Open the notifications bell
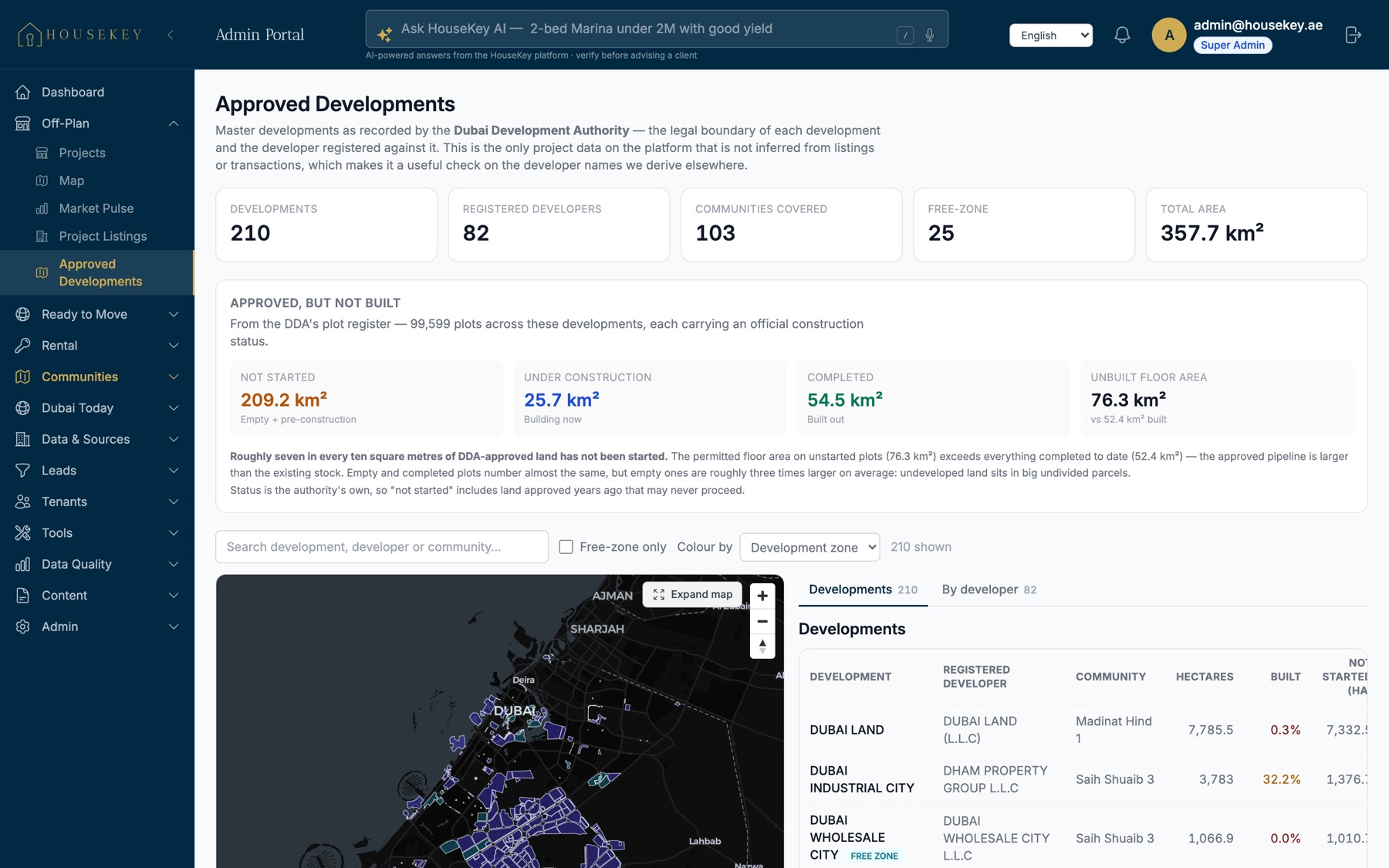Image resolution: width=1389 pixels, height=868 pixels. [x=1122, y=35]
